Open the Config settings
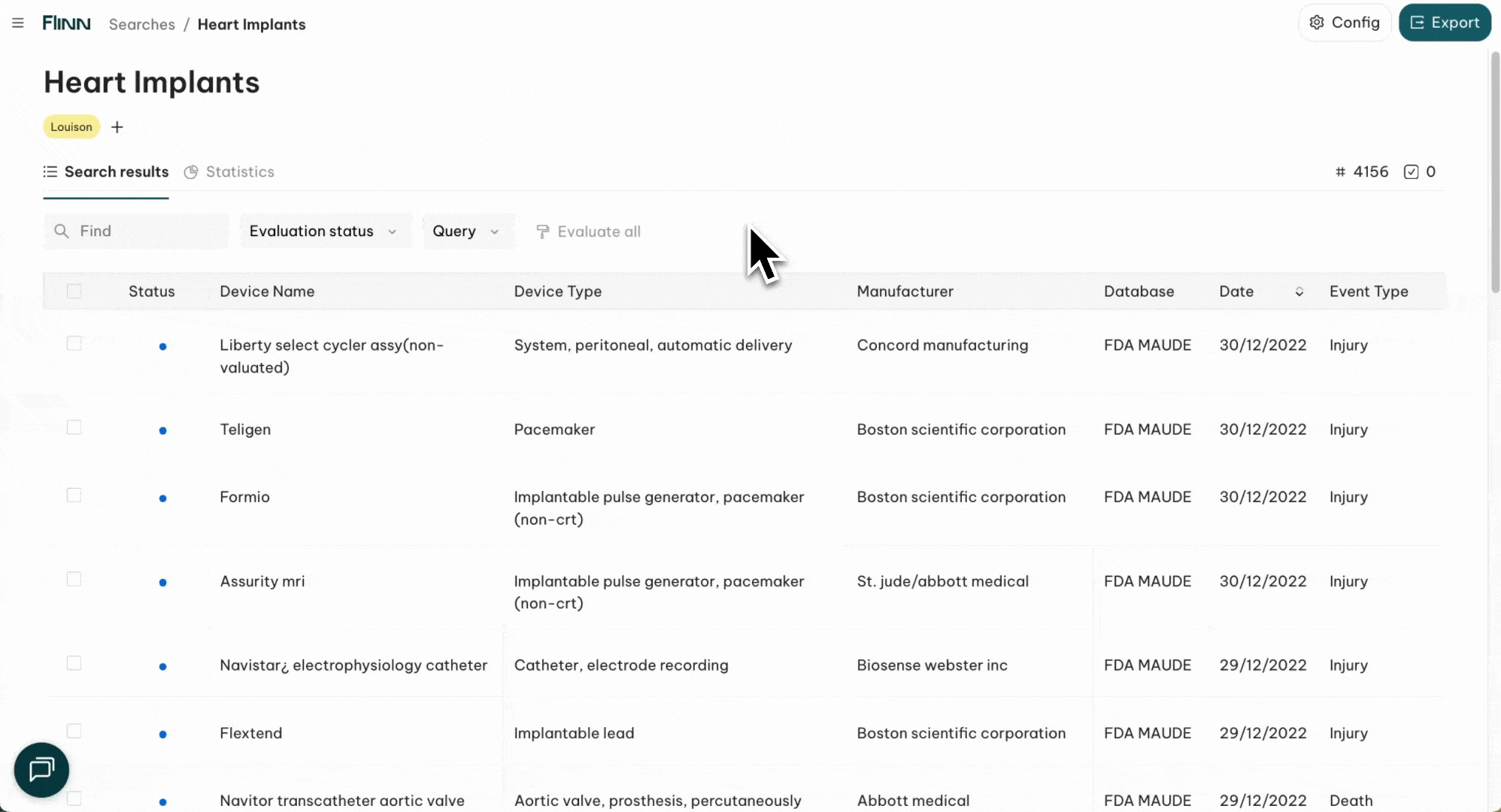1501x812 pixels. coord(1345,23)
